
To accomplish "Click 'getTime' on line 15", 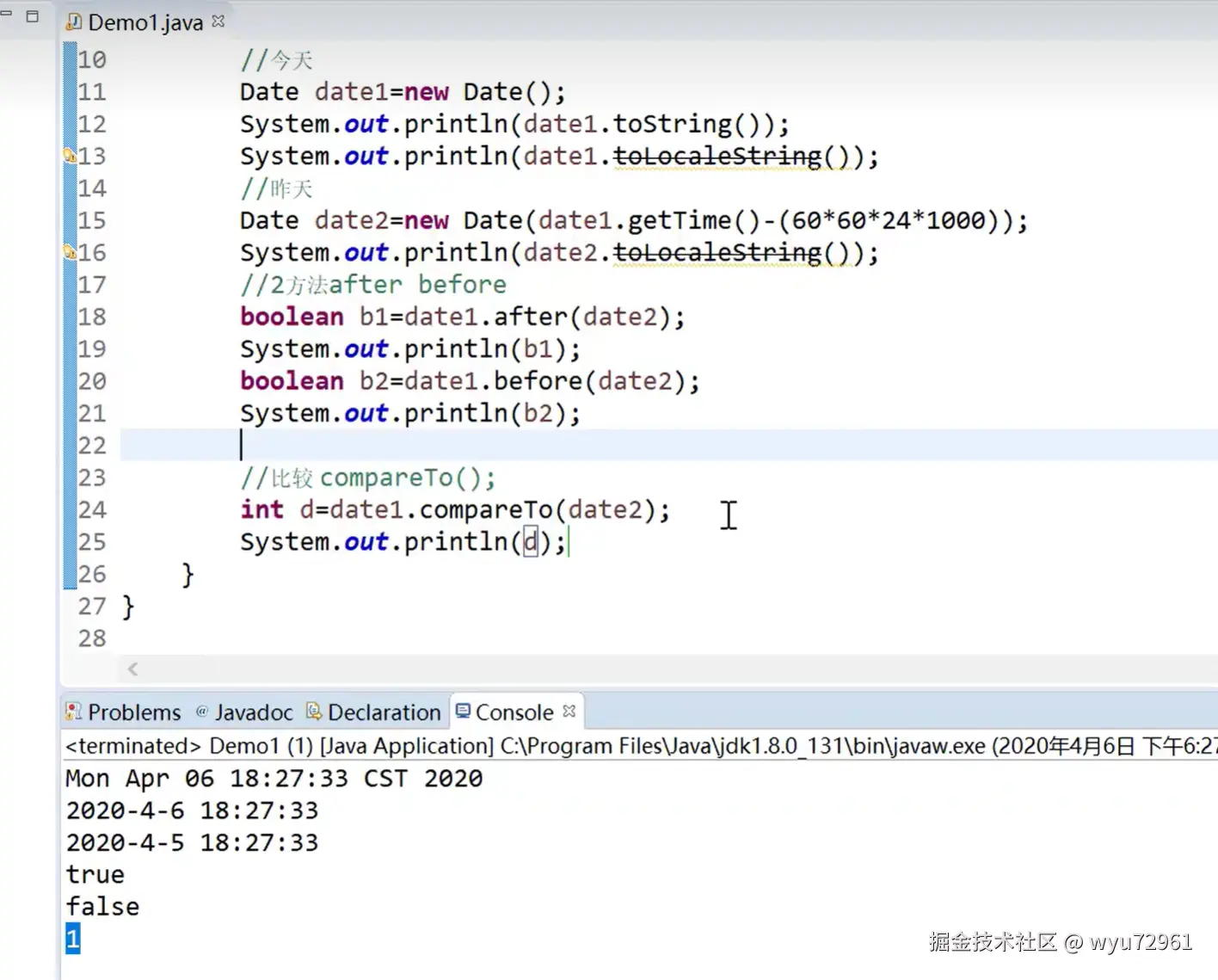I will pos(680,221).
